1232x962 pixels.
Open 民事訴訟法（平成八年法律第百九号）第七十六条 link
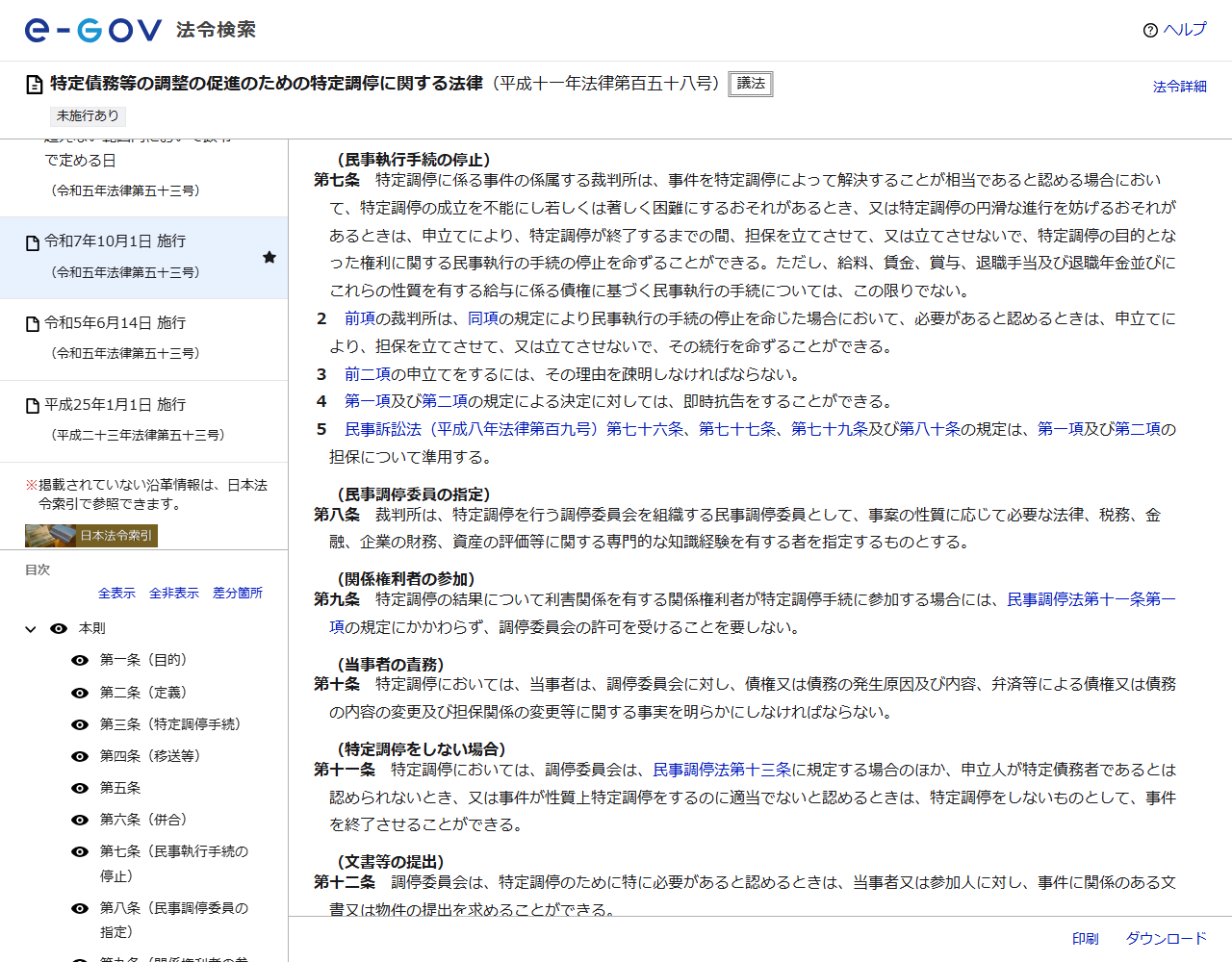point(514,429)
